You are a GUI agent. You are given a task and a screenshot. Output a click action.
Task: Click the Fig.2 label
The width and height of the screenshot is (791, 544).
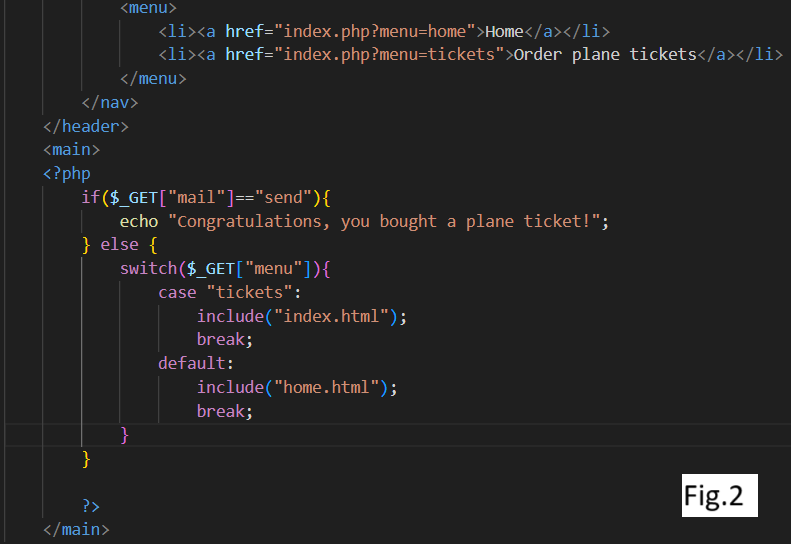click(x=719, y=496)
